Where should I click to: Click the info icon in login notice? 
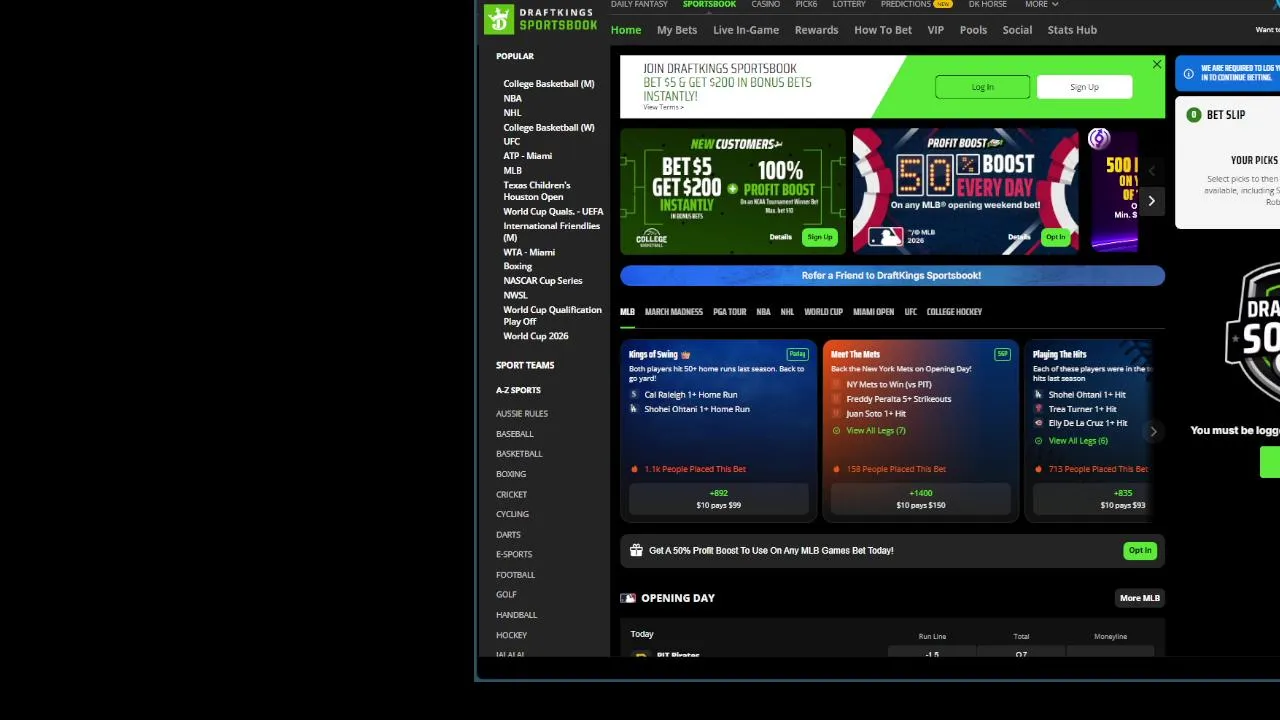pos(1188,74)
